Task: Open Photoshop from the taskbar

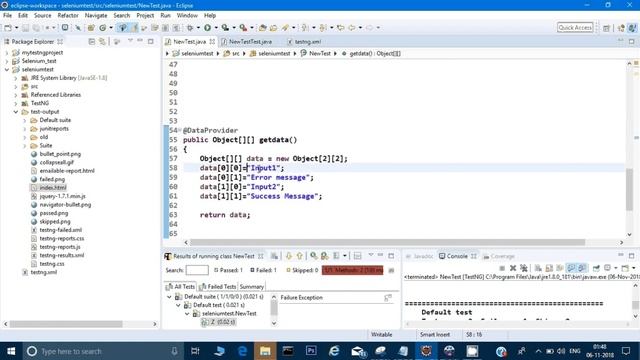Action: click(x=311, y=351)
